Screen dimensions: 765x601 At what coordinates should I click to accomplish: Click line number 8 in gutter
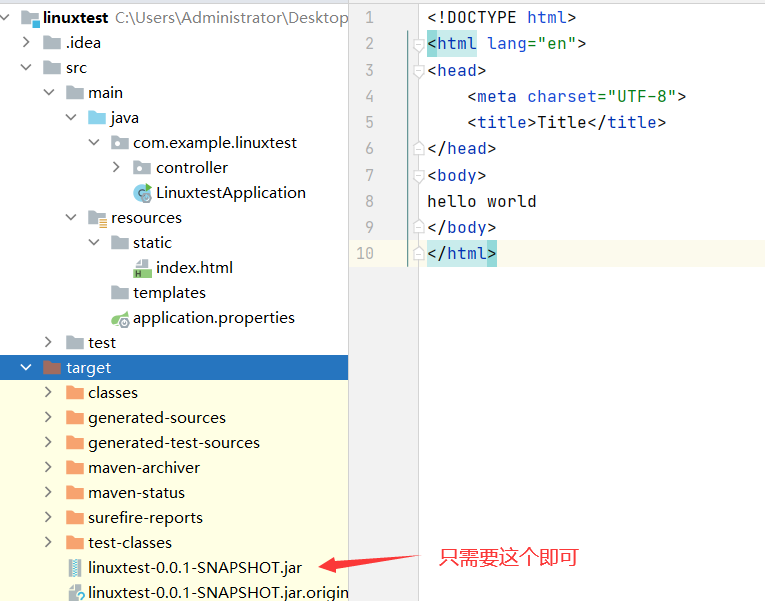(369, 201)
